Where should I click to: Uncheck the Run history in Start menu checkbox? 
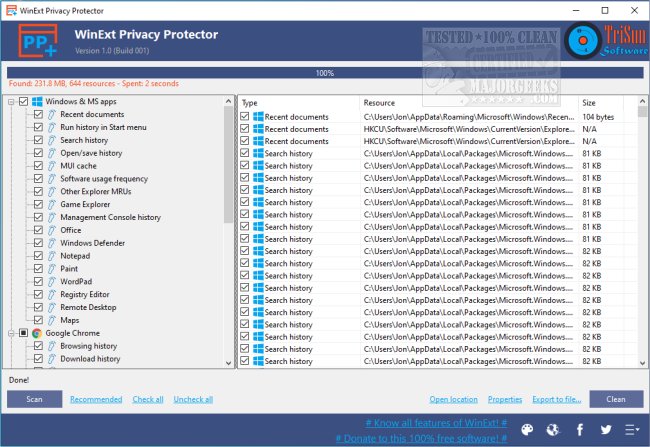pyautogui.click(x=38, y=127)
